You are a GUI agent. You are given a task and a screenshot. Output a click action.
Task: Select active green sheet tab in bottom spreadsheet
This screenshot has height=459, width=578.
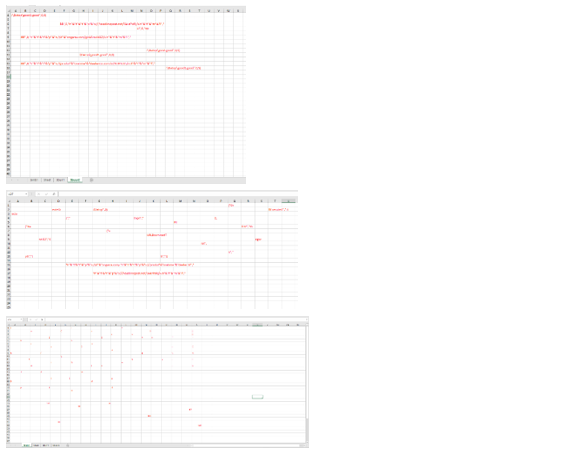[x=27, y=445]
